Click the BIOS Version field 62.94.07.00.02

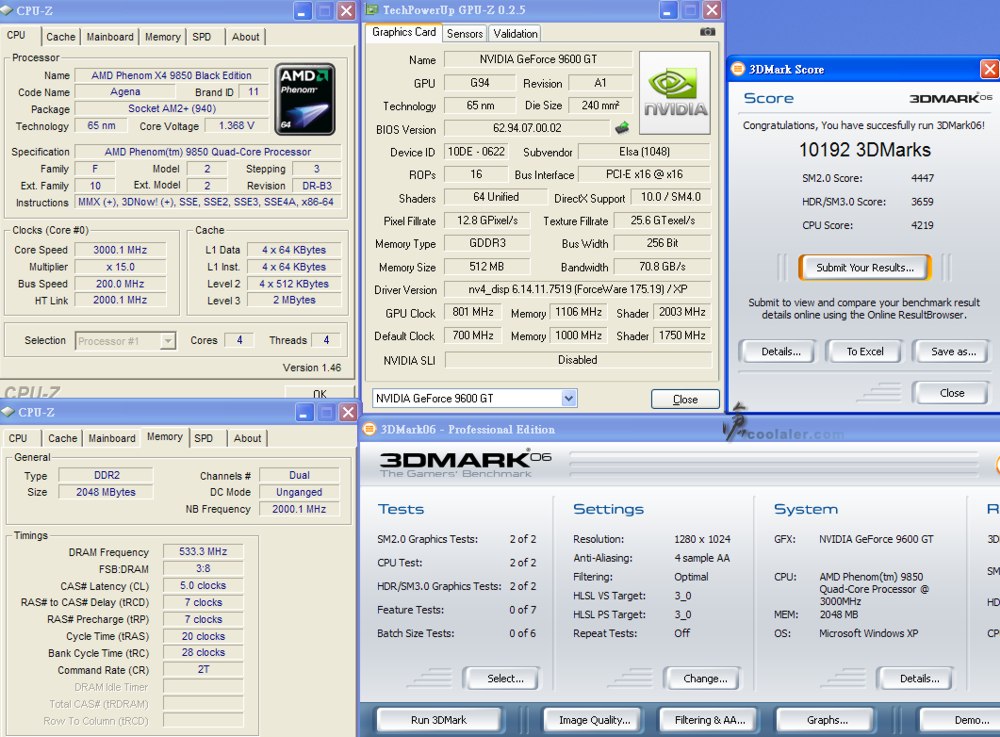click(x=527, y=128)
